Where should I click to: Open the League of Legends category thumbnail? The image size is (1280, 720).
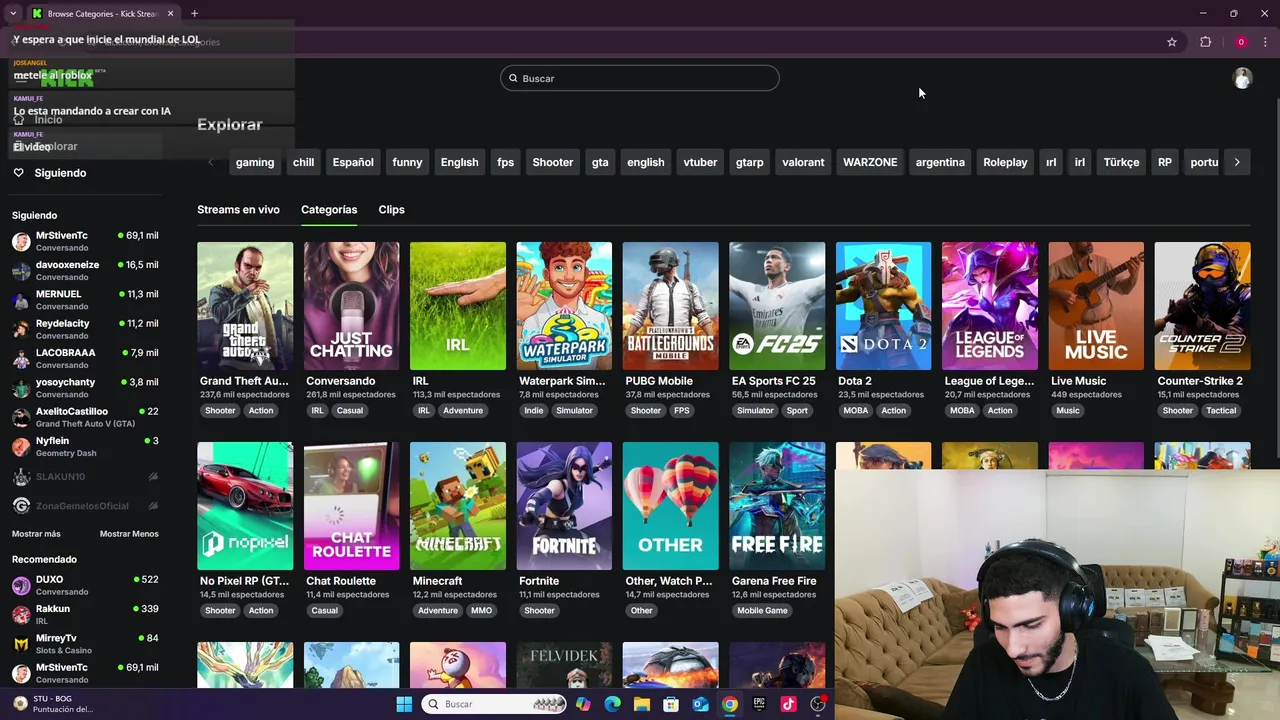pos(990,306)
